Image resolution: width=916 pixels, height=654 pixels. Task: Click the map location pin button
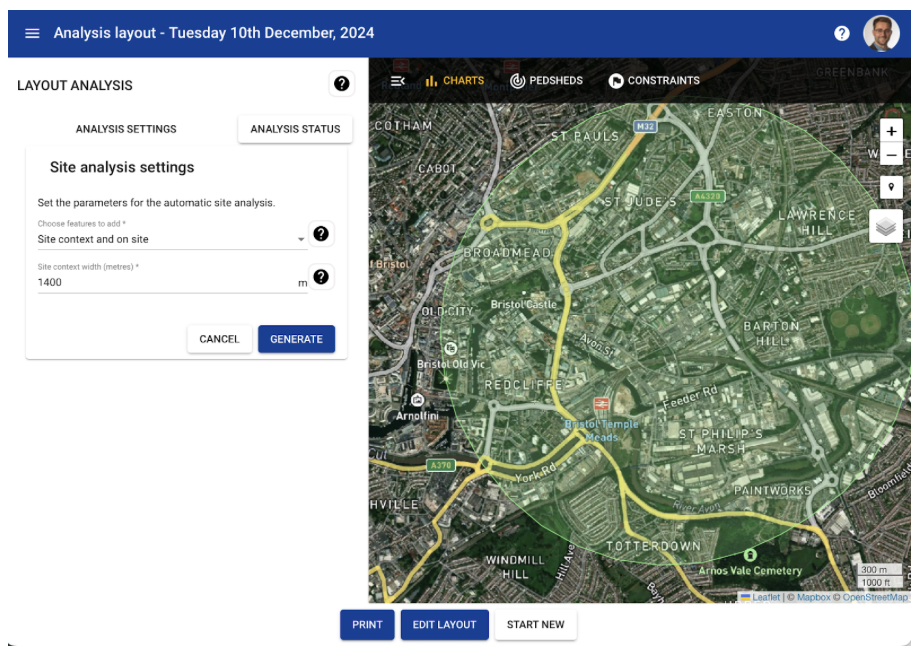891,187
